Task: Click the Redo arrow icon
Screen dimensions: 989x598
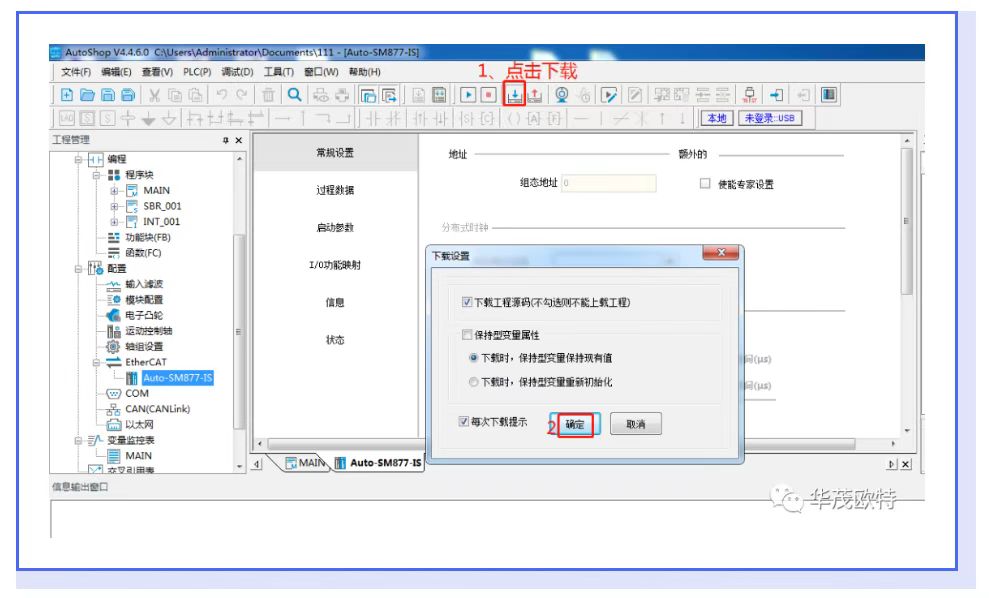Action: click(242, 95)
